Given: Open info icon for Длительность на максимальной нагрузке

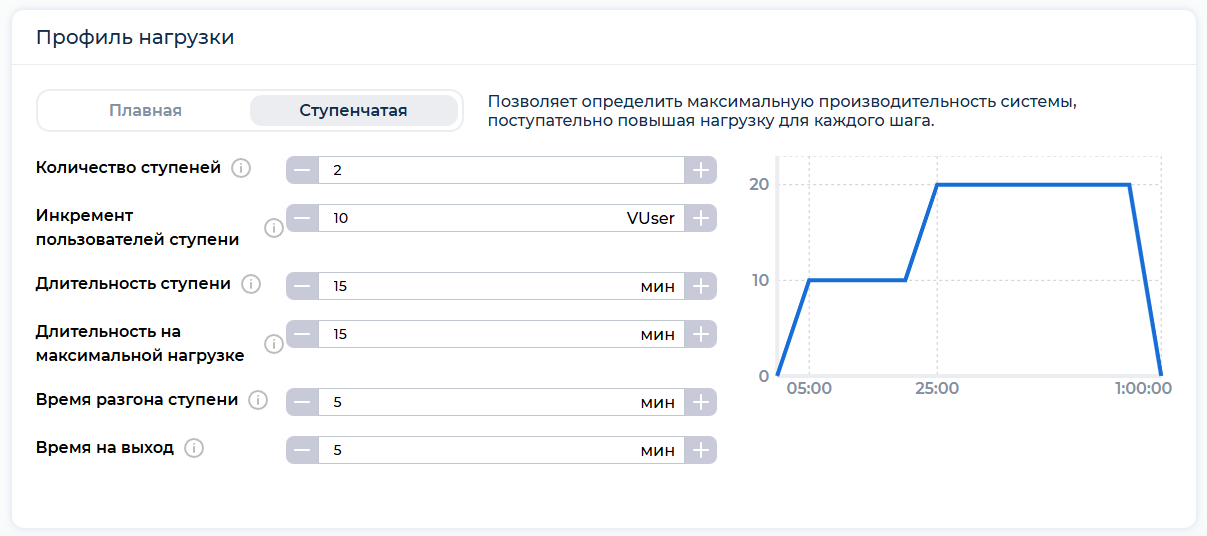Looking at the screenshot, I should tap(274, 344).
